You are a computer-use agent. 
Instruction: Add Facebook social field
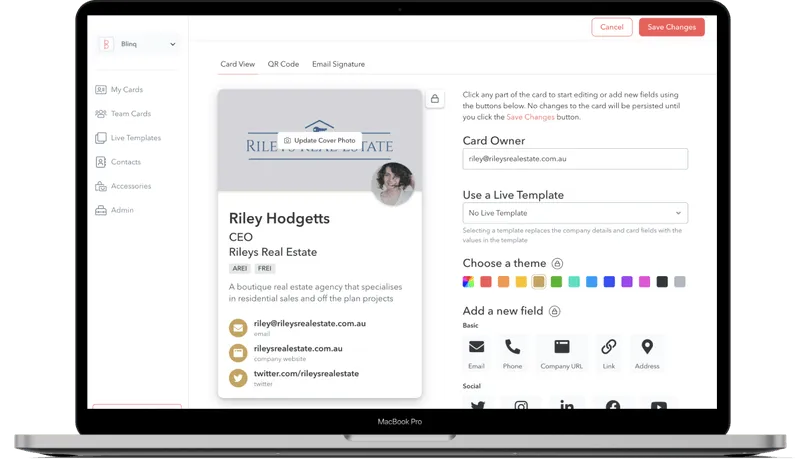(613, 405)
